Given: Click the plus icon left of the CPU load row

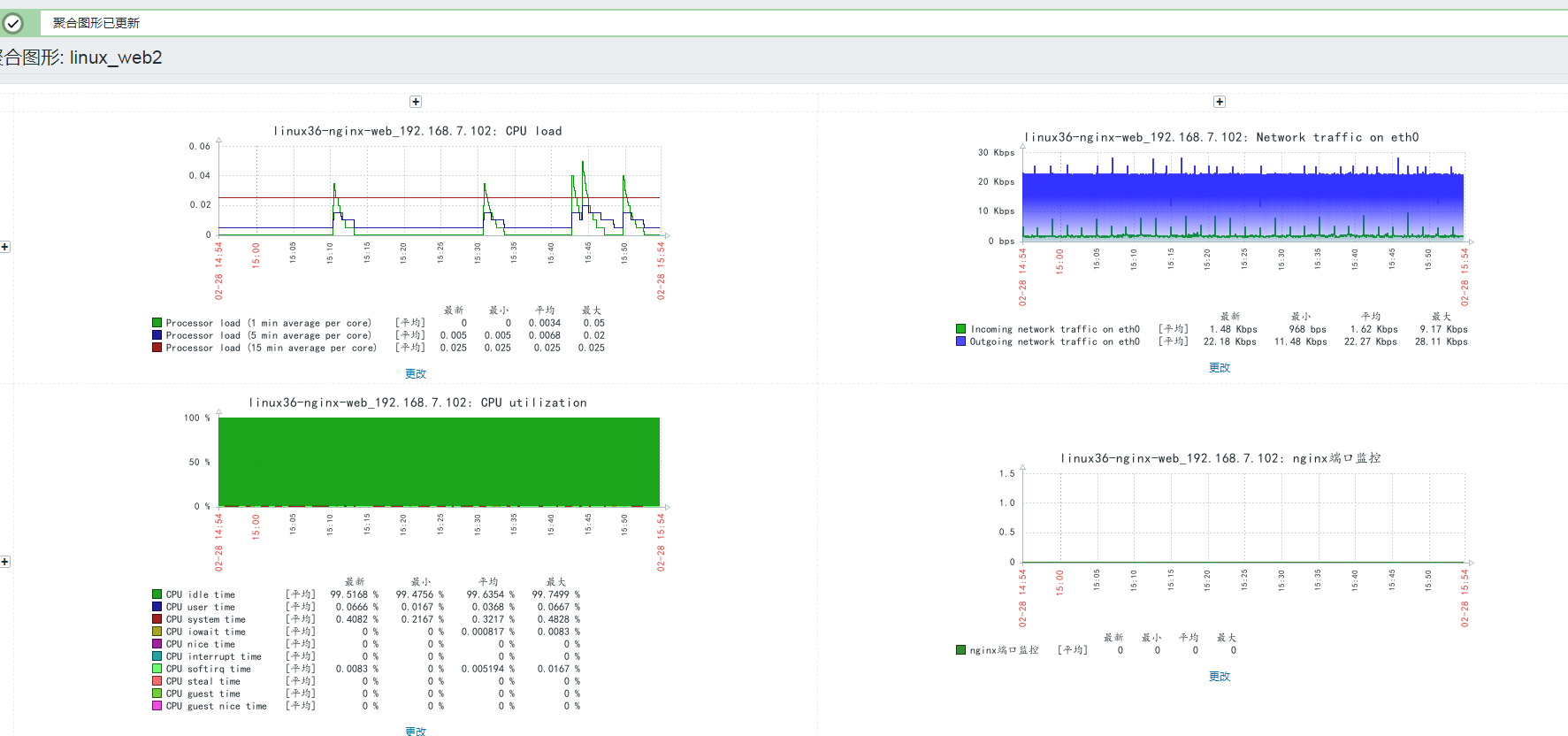Looking at the screenshot, I should coord(4,247).
